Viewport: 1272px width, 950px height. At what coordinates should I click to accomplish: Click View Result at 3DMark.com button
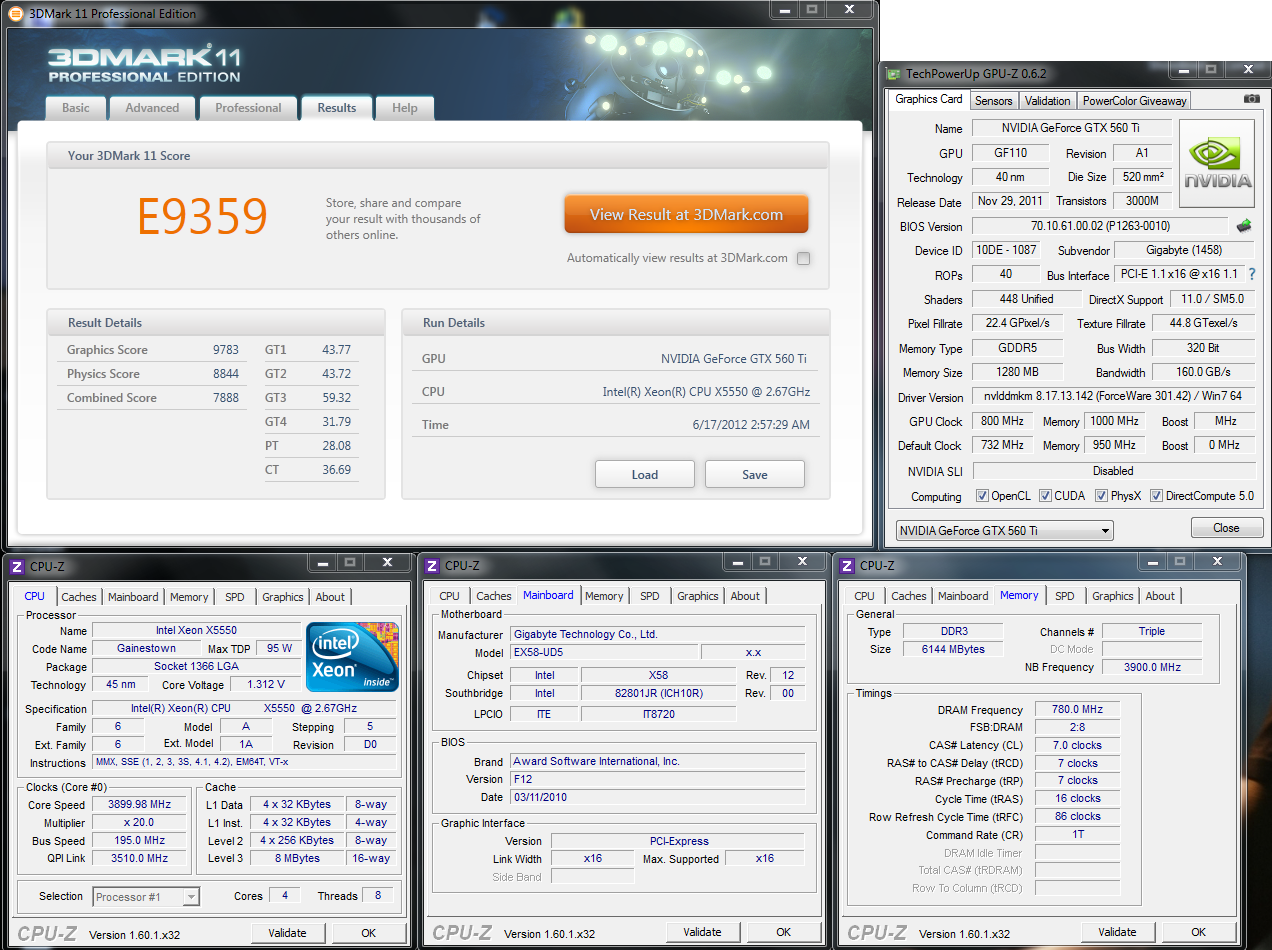[x=686, y=214]
